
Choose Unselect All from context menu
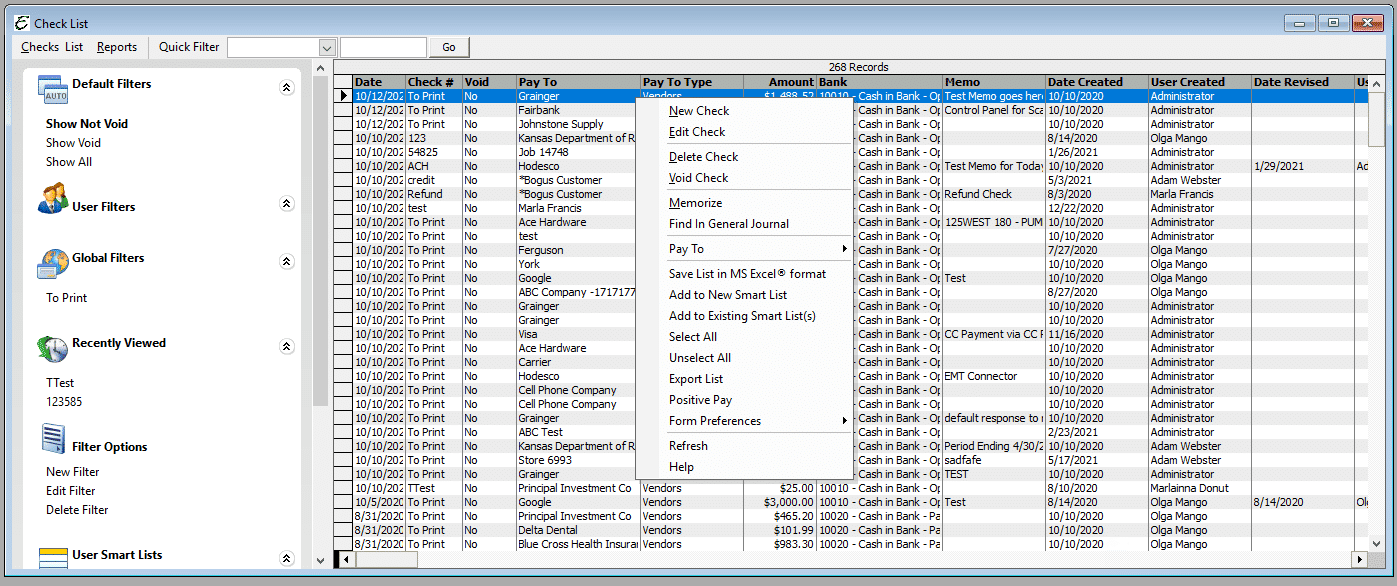(700, 358)
